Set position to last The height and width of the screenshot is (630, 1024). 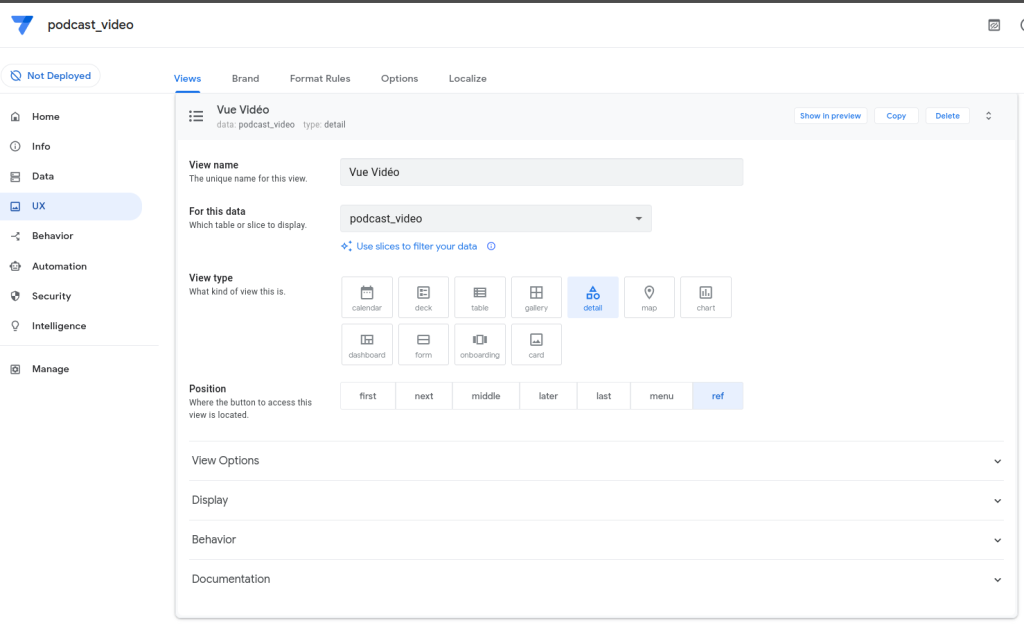(x=603, y=396)
